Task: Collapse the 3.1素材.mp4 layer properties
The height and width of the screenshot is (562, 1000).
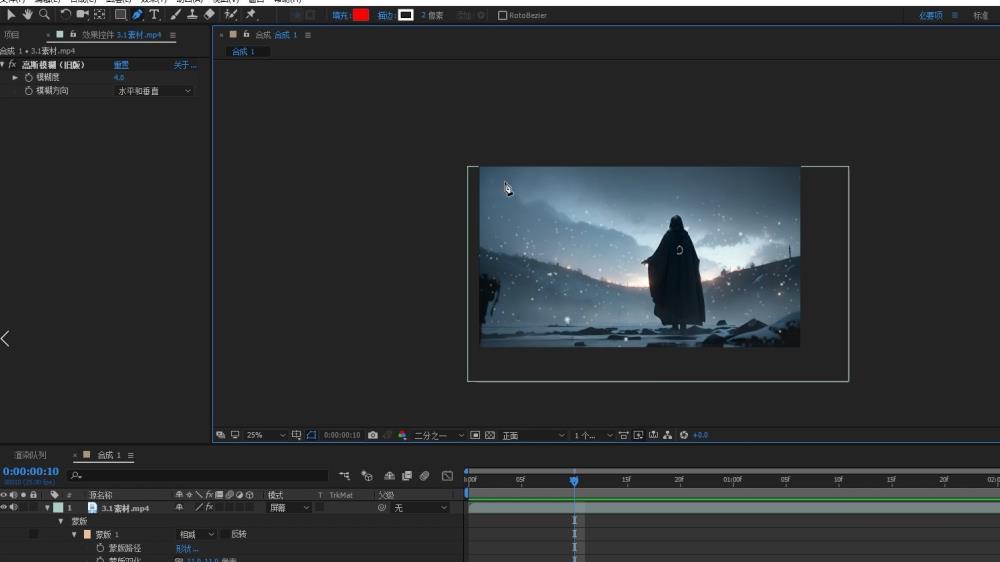Action: [47, 508]
